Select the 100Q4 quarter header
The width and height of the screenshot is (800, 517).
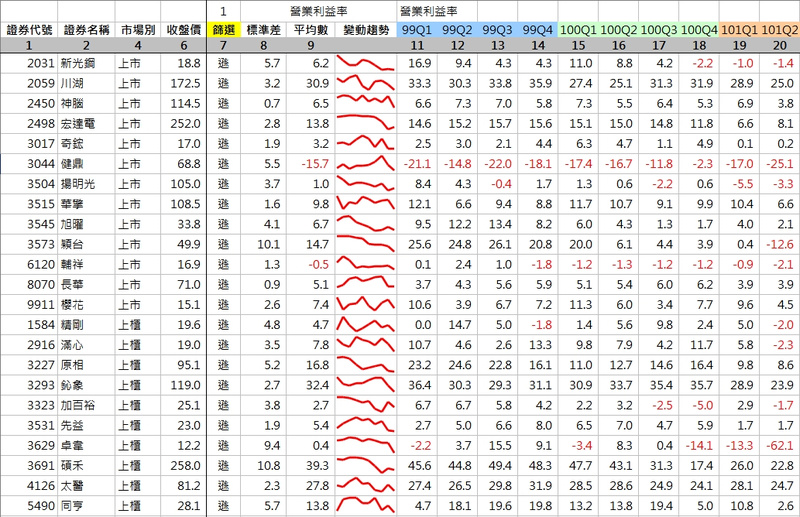pyautogui.click(x=699, y=30)
